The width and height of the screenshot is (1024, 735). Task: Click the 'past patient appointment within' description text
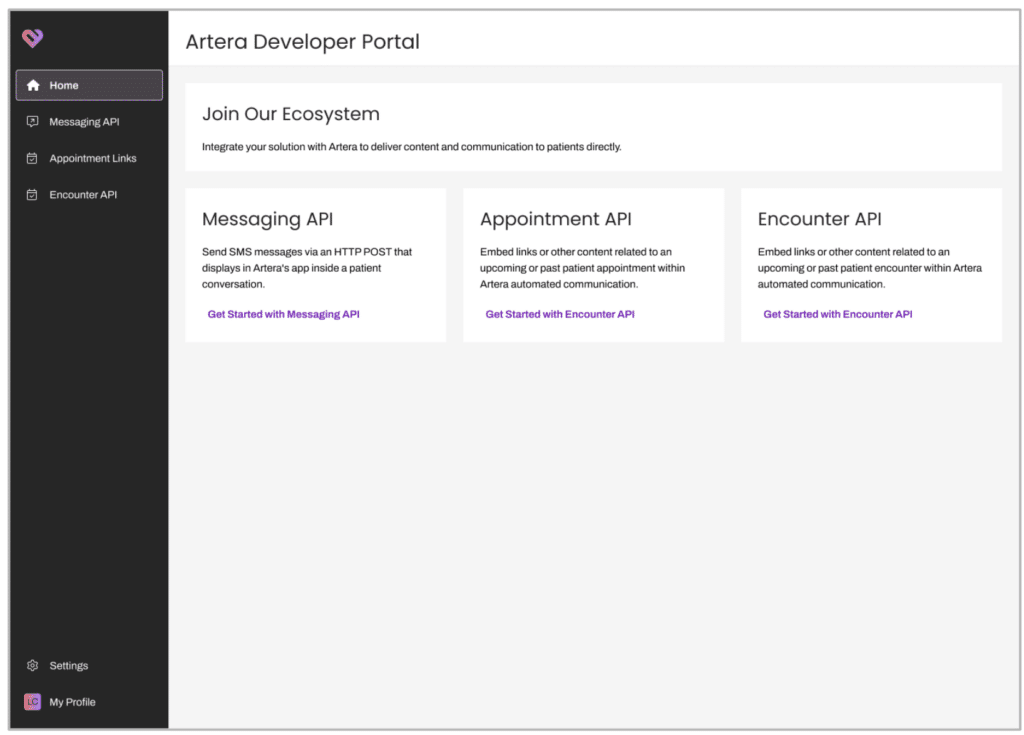tap(583, 268)
